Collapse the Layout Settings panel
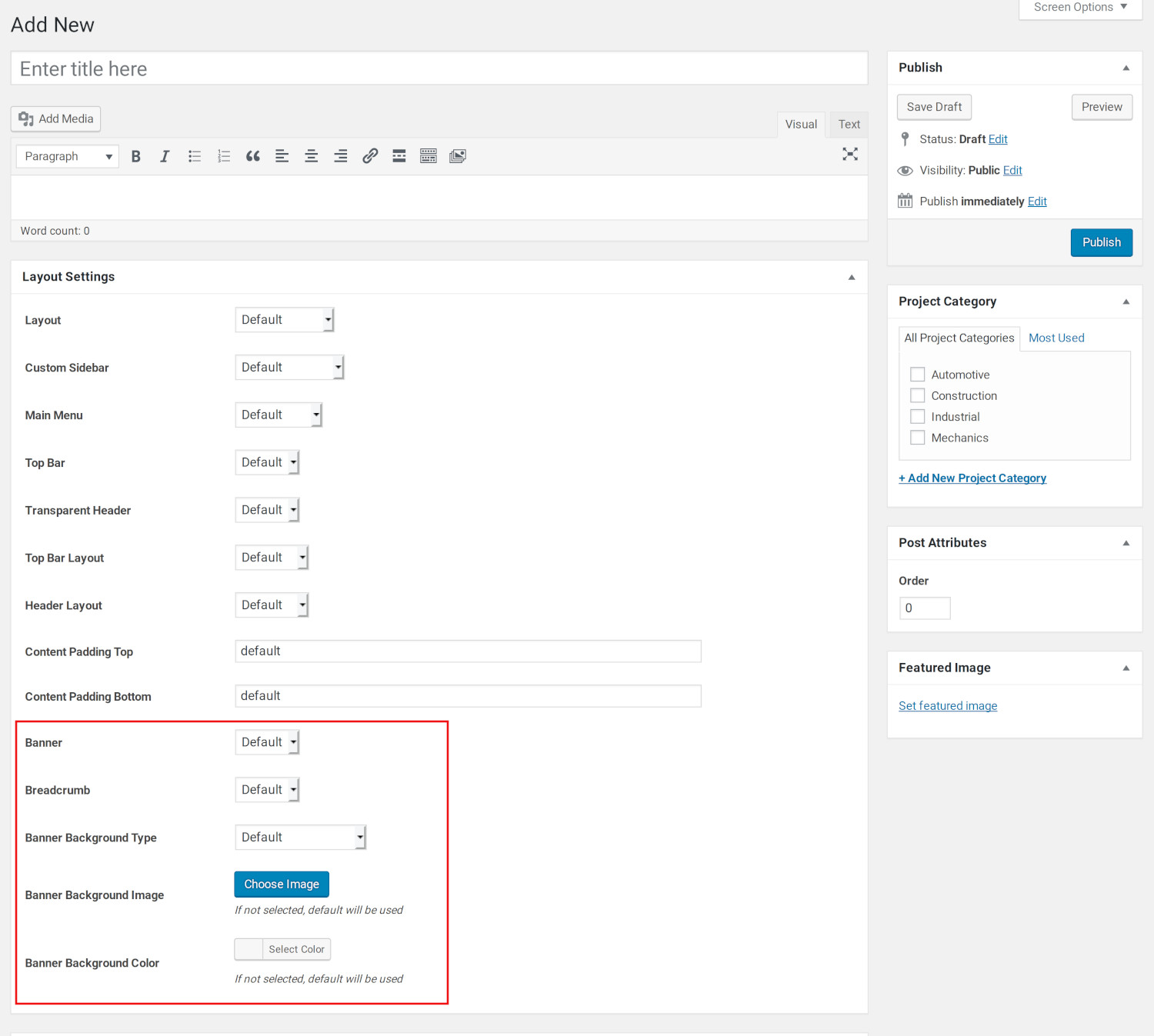This screenshot has width=1154, height=1036. (x=852, y=277)
